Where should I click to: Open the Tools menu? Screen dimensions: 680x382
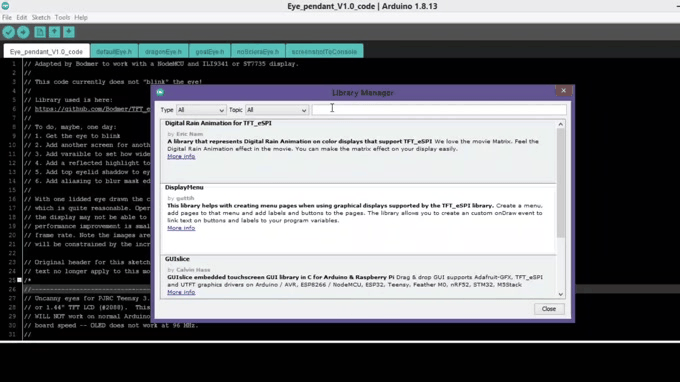[62, 17]
